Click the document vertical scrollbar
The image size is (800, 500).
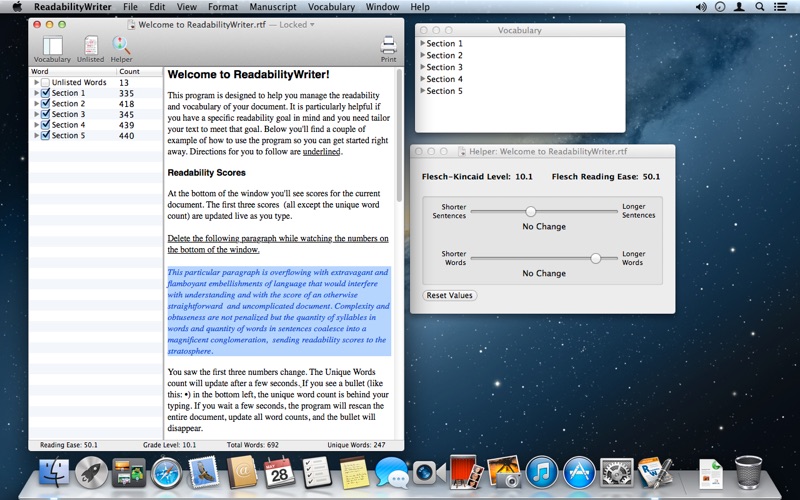tap(399, 135)
